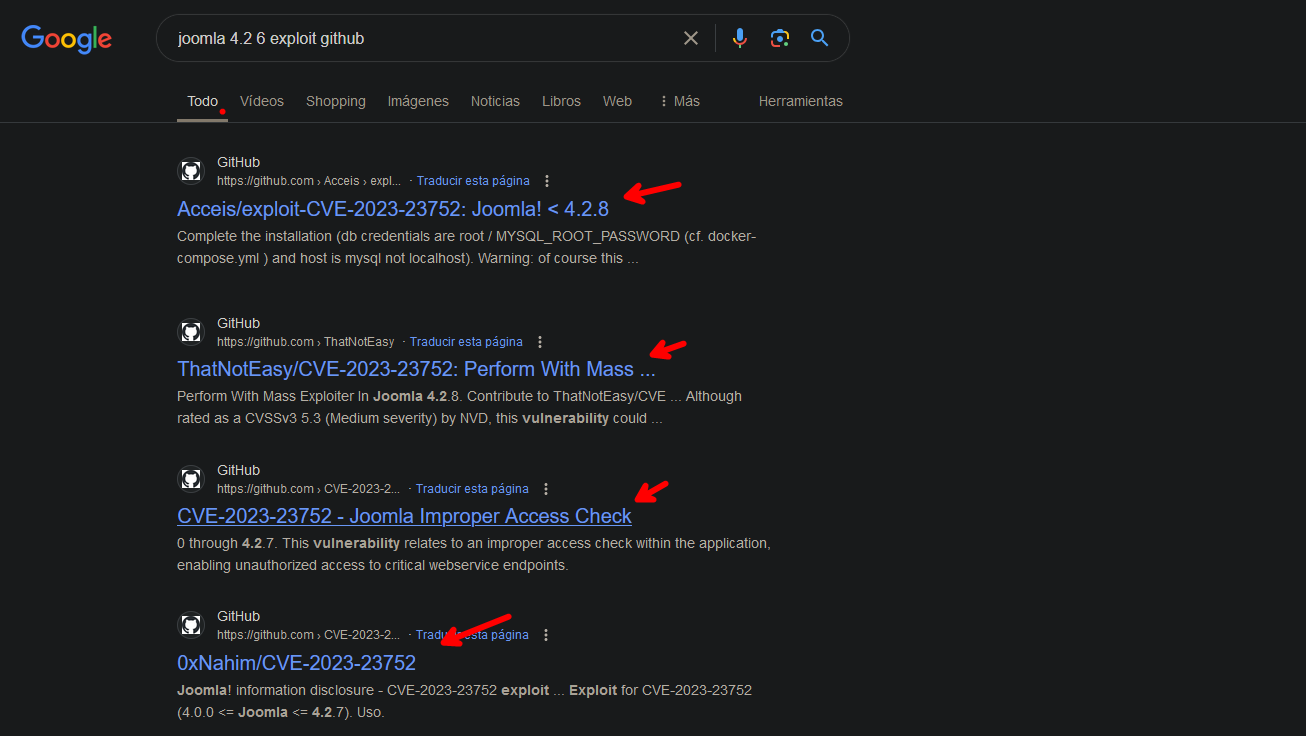Viewport: 1306px width, 736px height.
Task: Click Traducir esta página for ThatNotEasy result
Action: click(x=466, y=342)
